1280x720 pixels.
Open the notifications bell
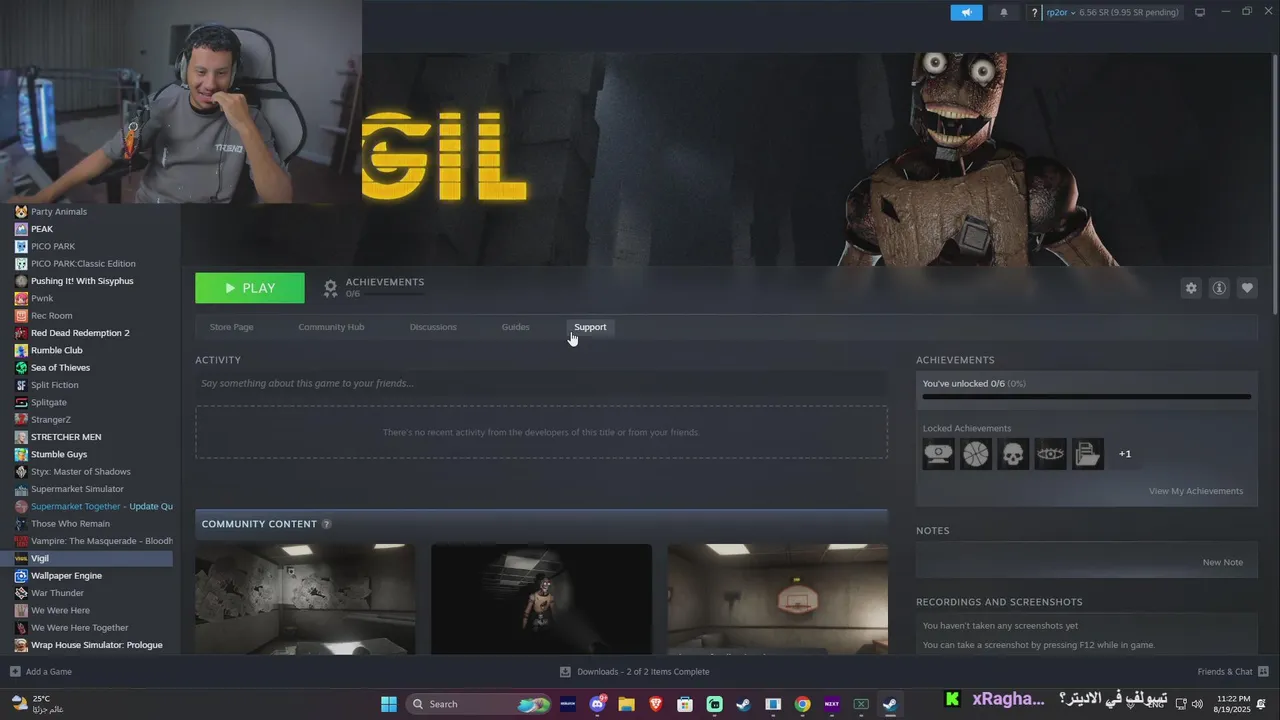(x=1004, y=12)
